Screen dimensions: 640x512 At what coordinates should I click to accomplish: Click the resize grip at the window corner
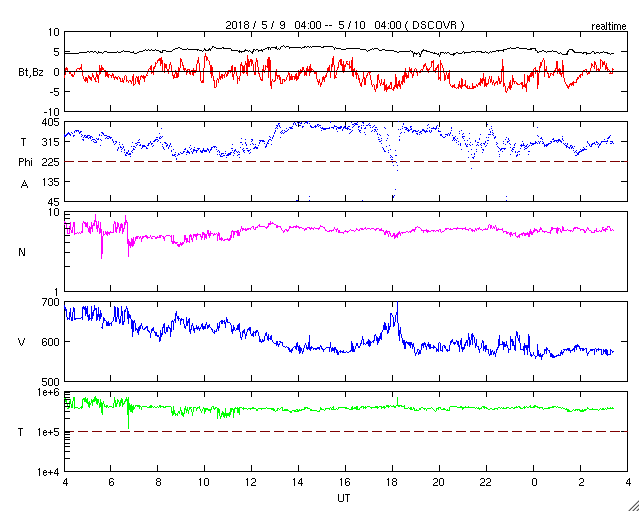click(634, 506)
